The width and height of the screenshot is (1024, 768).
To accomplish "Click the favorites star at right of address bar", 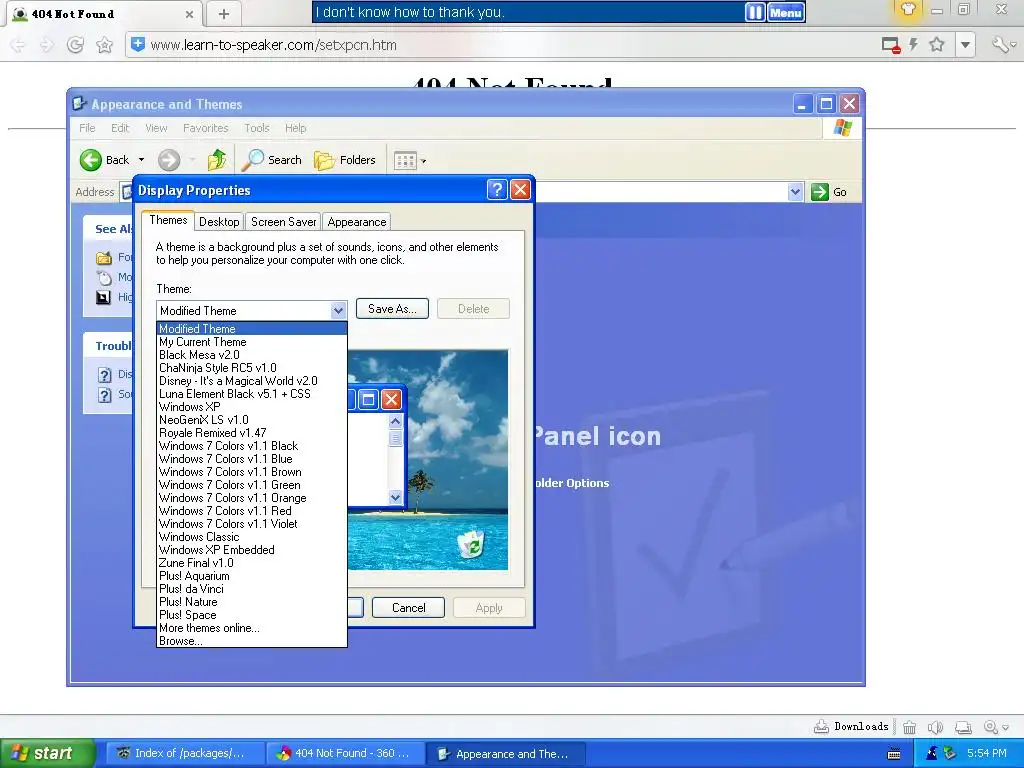I will [936, 44].
